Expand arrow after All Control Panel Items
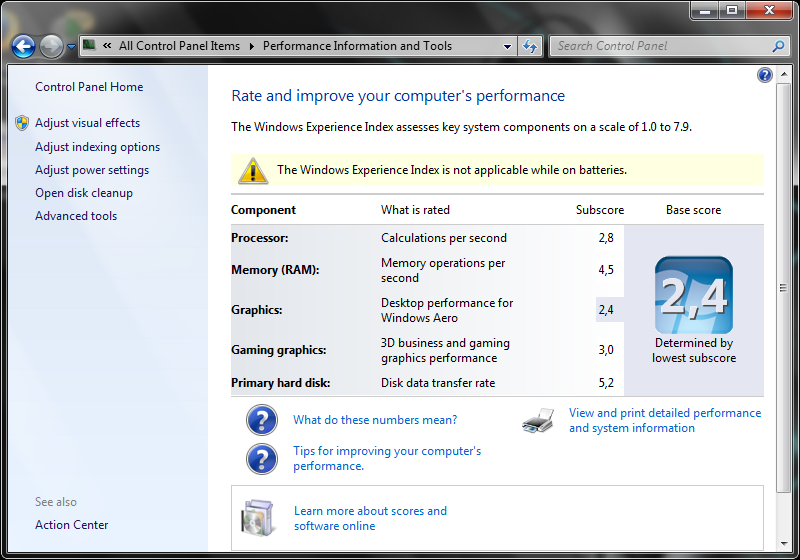The width and height of the screenshot is (800, 560). tap(252, 46)
